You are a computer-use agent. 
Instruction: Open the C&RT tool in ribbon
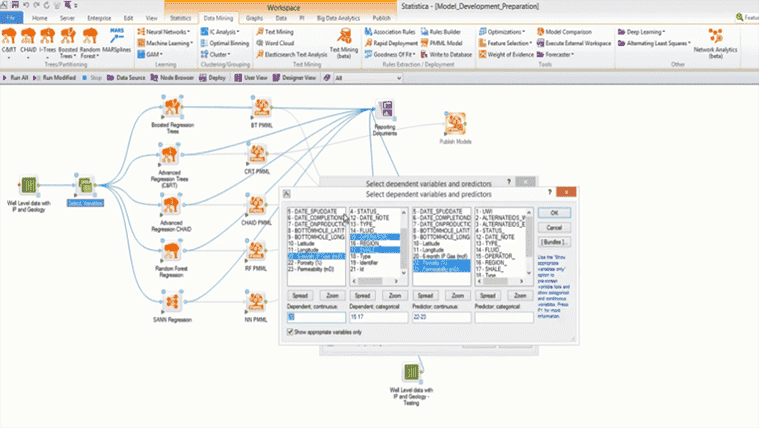coord(9,42)
